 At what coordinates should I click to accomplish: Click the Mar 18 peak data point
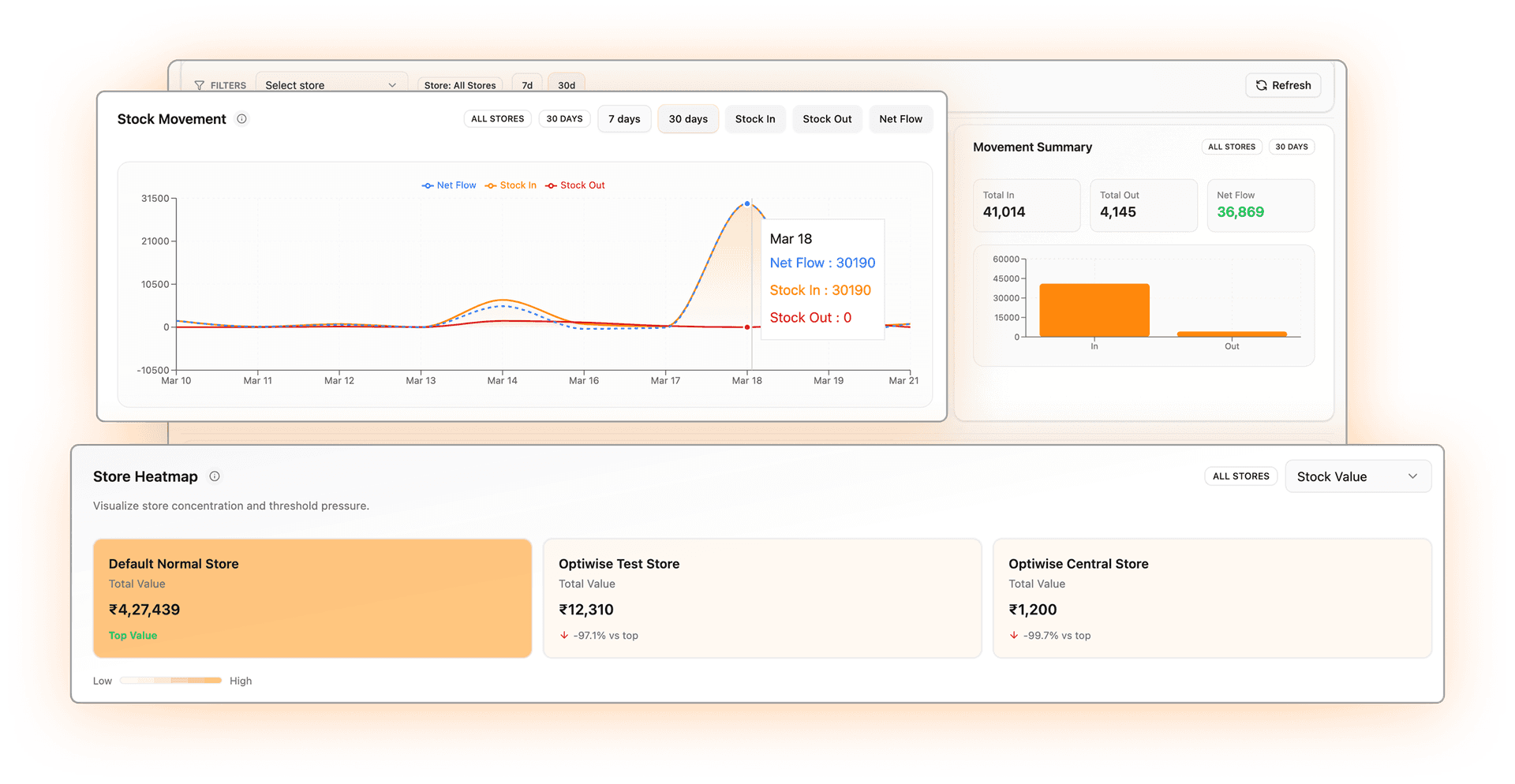(747, 203)
